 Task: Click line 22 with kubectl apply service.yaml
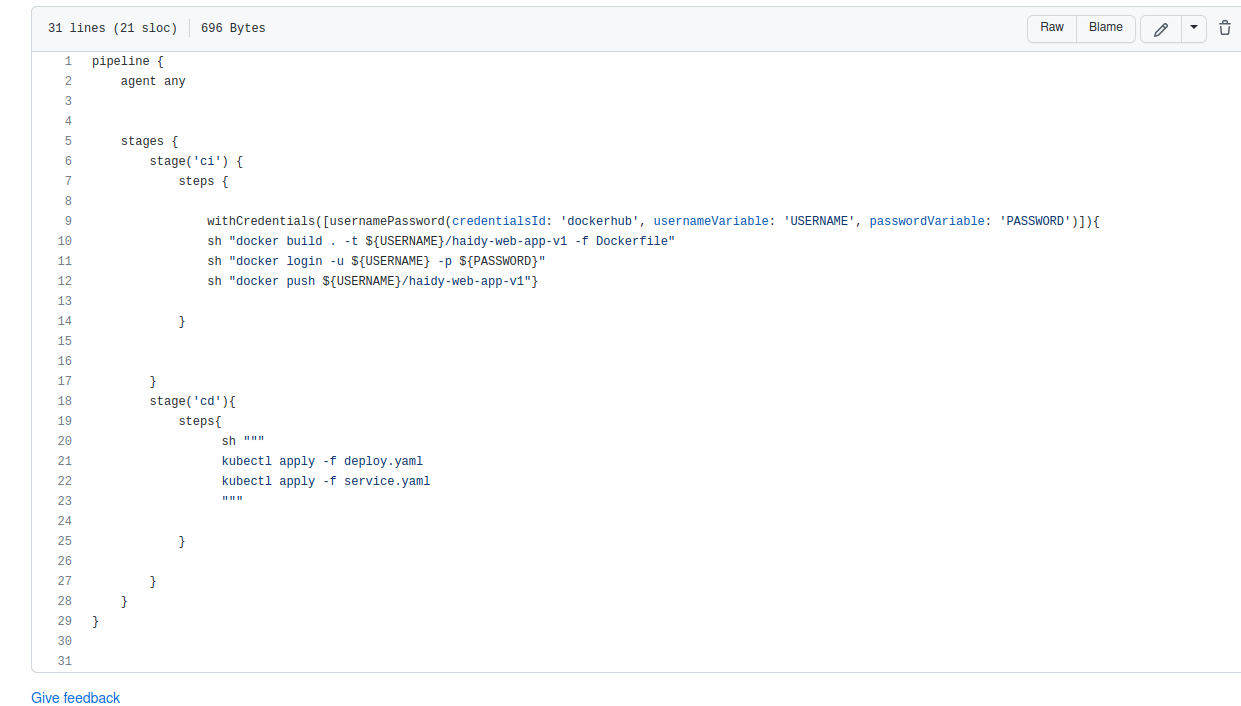[x=64, y=481]
